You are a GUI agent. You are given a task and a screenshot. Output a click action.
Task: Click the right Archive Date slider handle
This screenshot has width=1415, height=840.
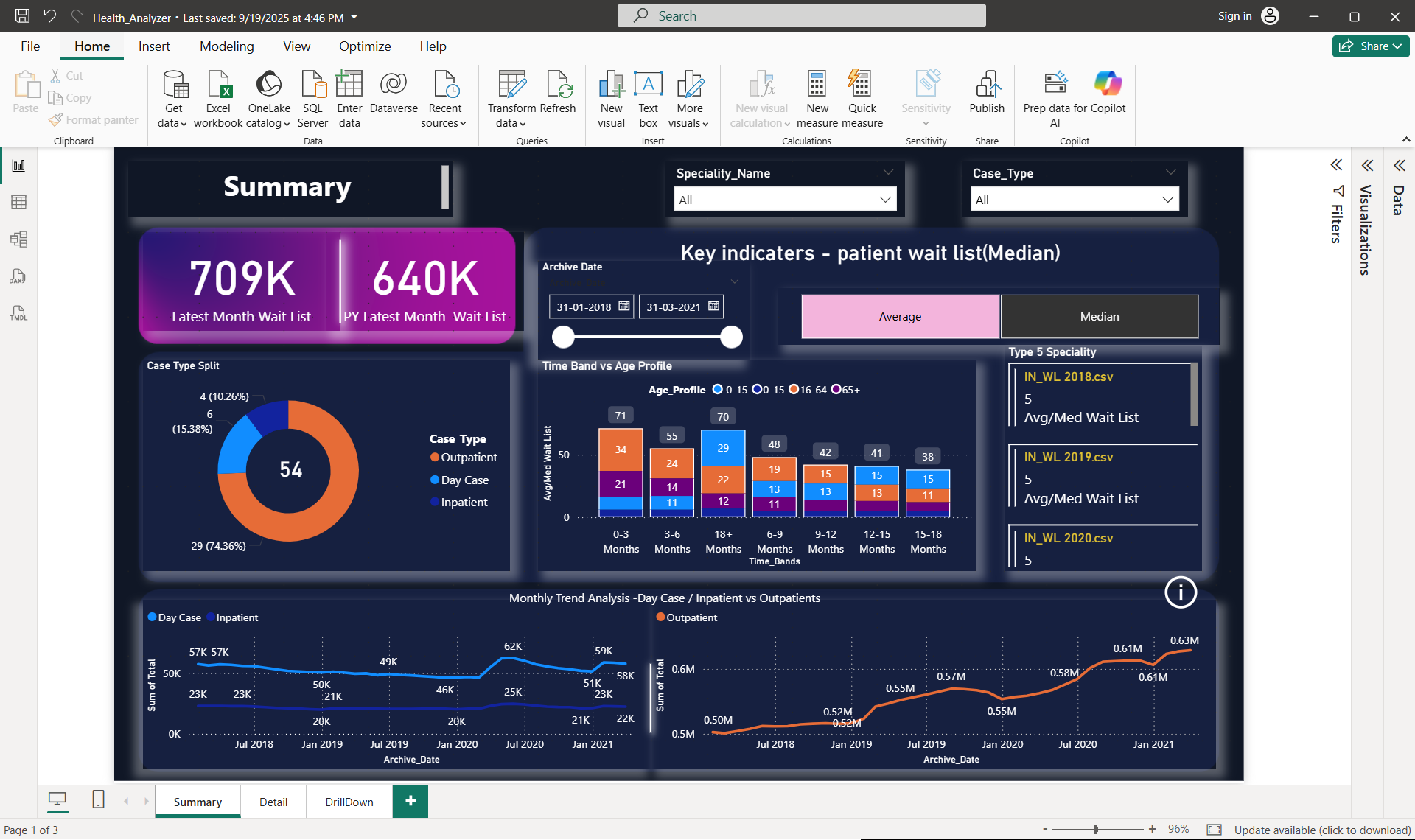click(731, 337)
